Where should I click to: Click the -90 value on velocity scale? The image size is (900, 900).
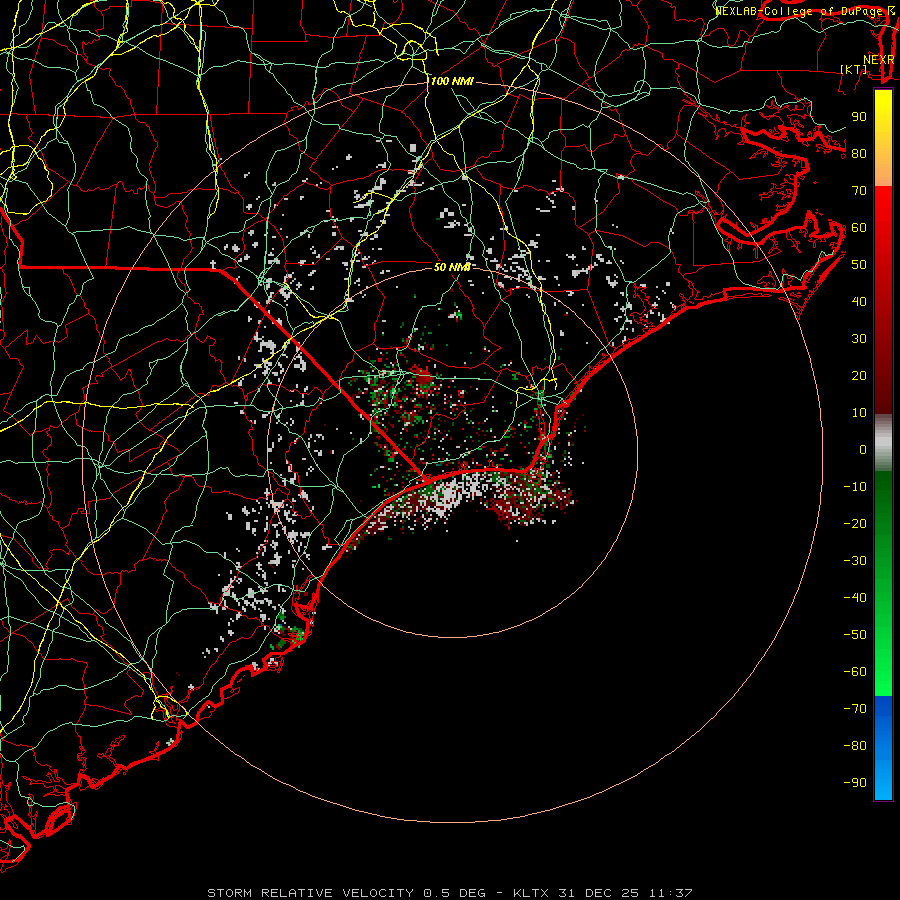tap(855, 783)
